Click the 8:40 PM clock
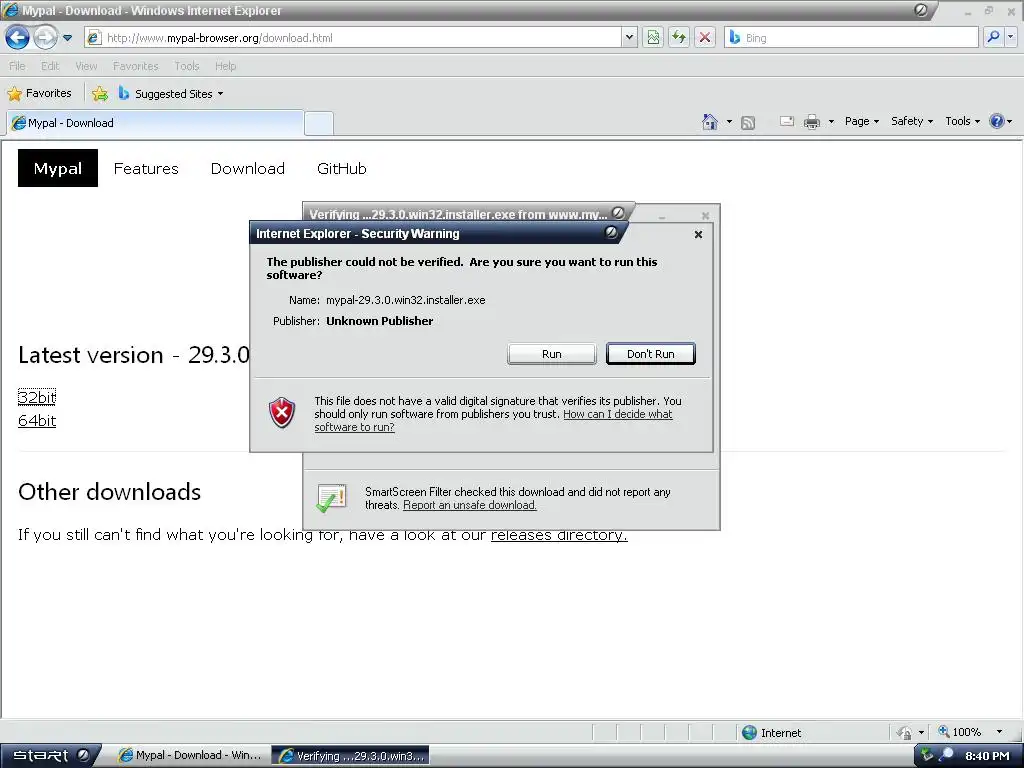Viewport: 1024px width, 768px height. tap(987, 756)
